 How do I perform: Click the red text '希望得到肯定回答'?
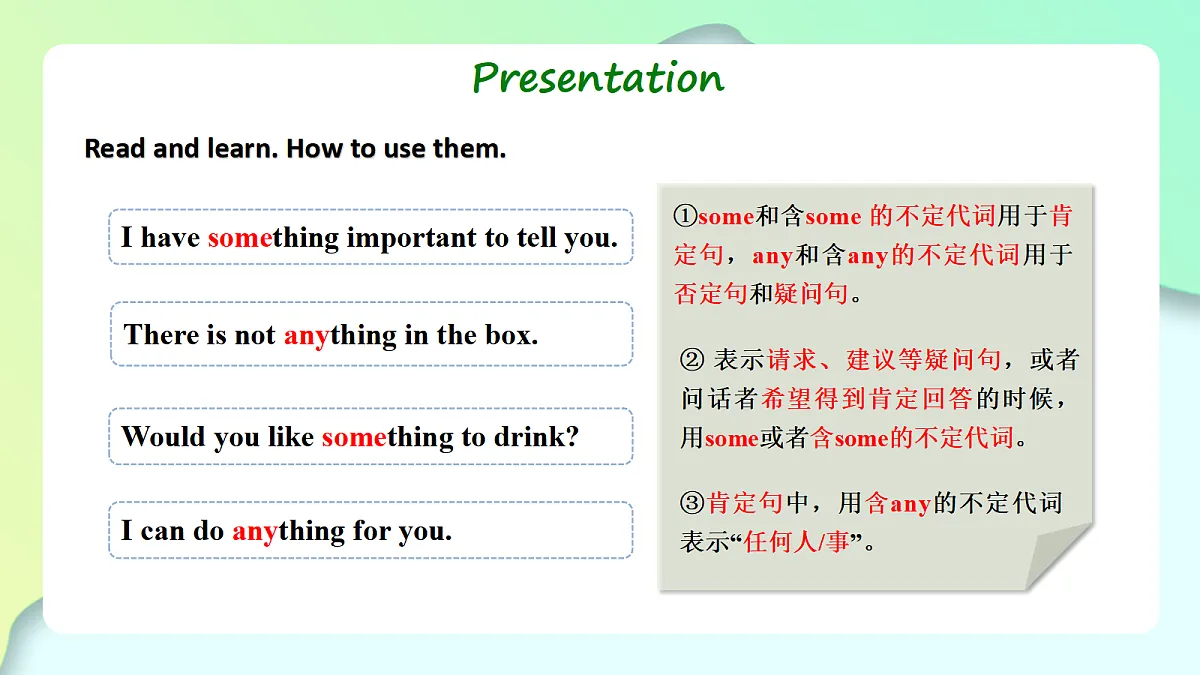point(867,399)
